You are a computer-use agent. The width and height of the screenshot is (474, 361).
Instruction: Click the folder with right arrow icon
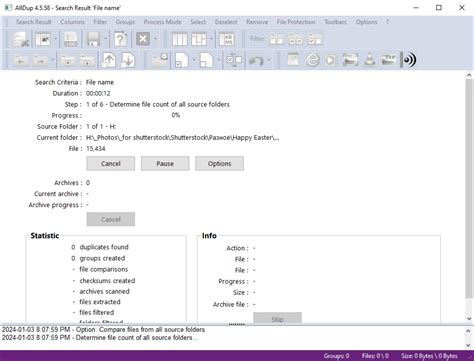[40, 61]
